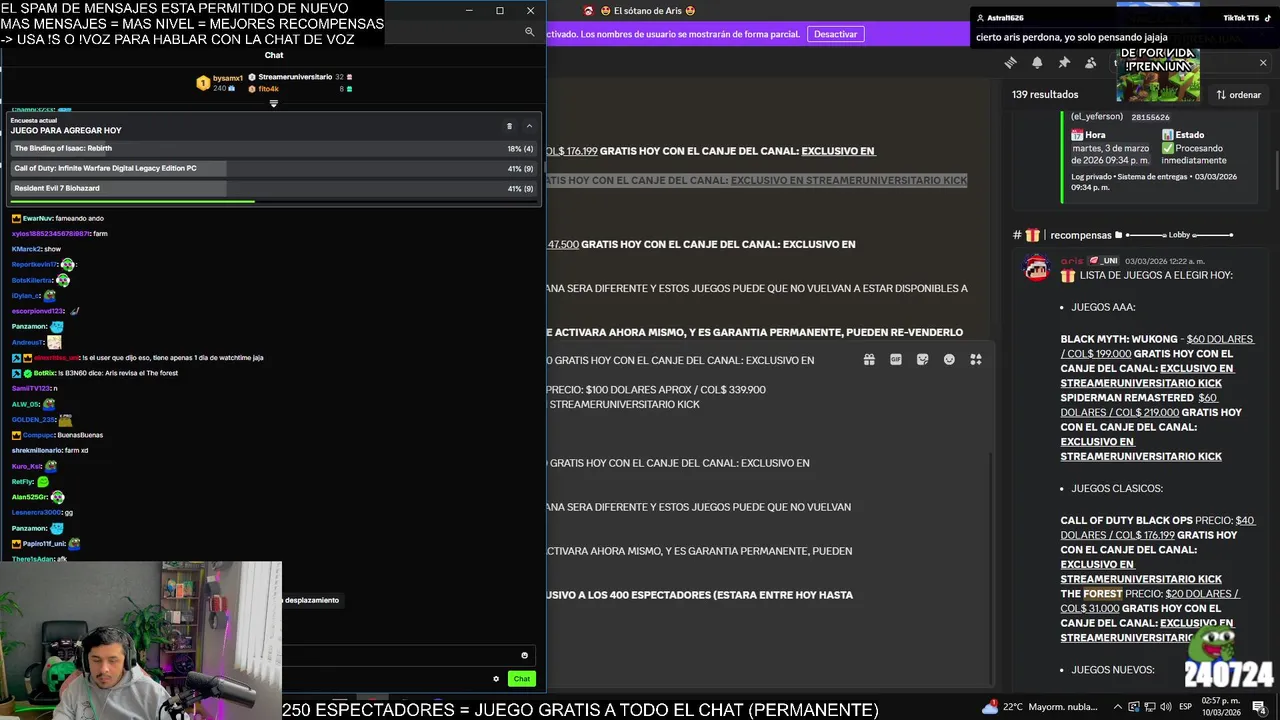Clear the Discord search with X

pyautogui.click(x=1263, y=62)
